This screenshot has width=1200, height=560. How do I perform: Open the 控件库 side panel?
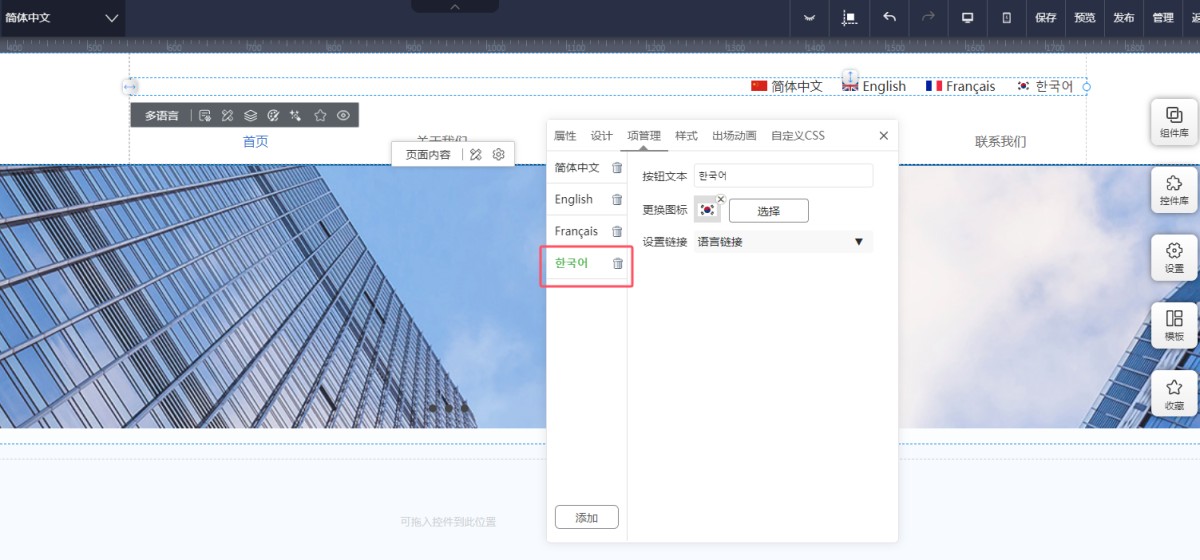point(1174,190)
